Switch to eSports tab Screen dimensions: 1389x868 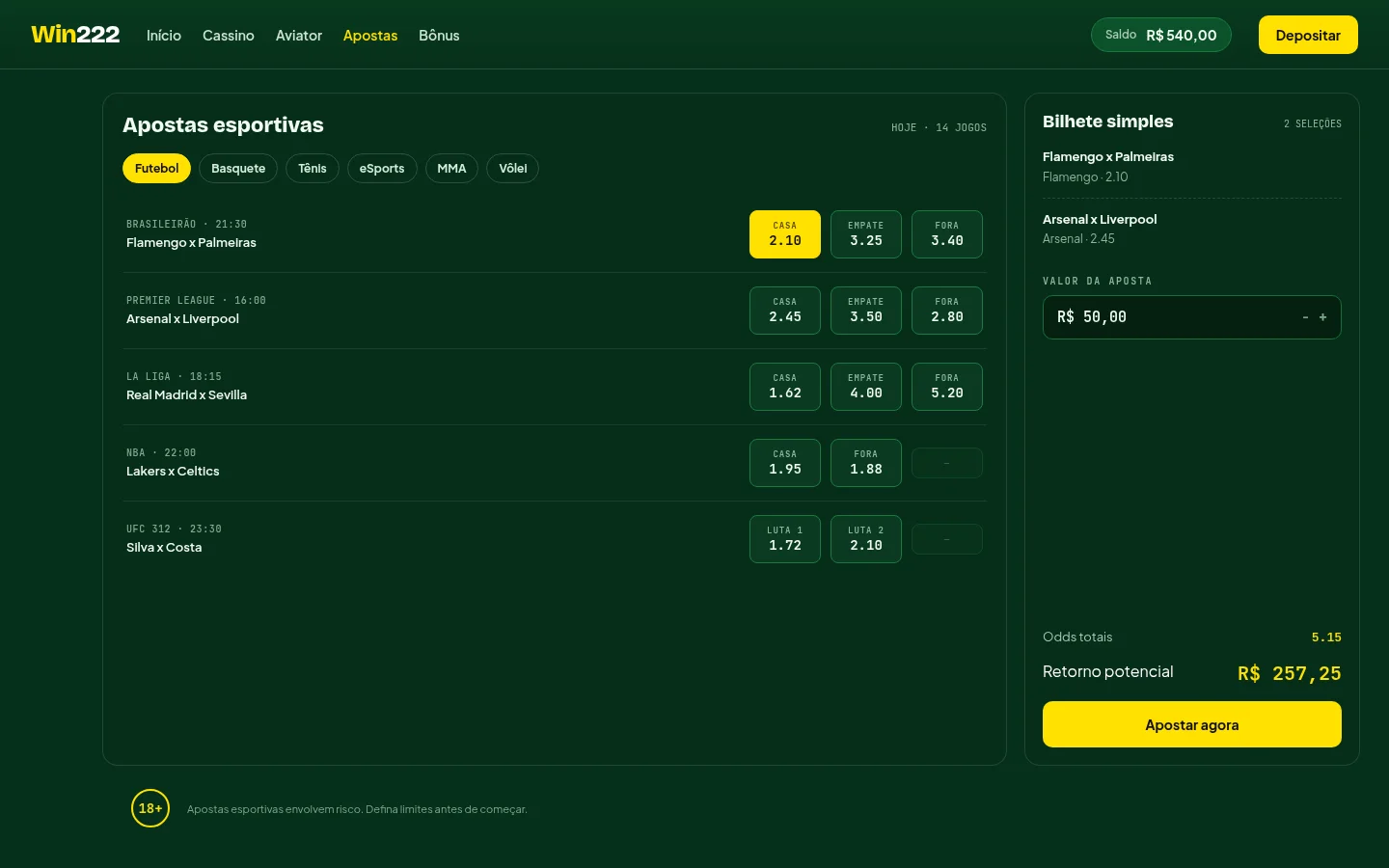[x=382, y=168]
